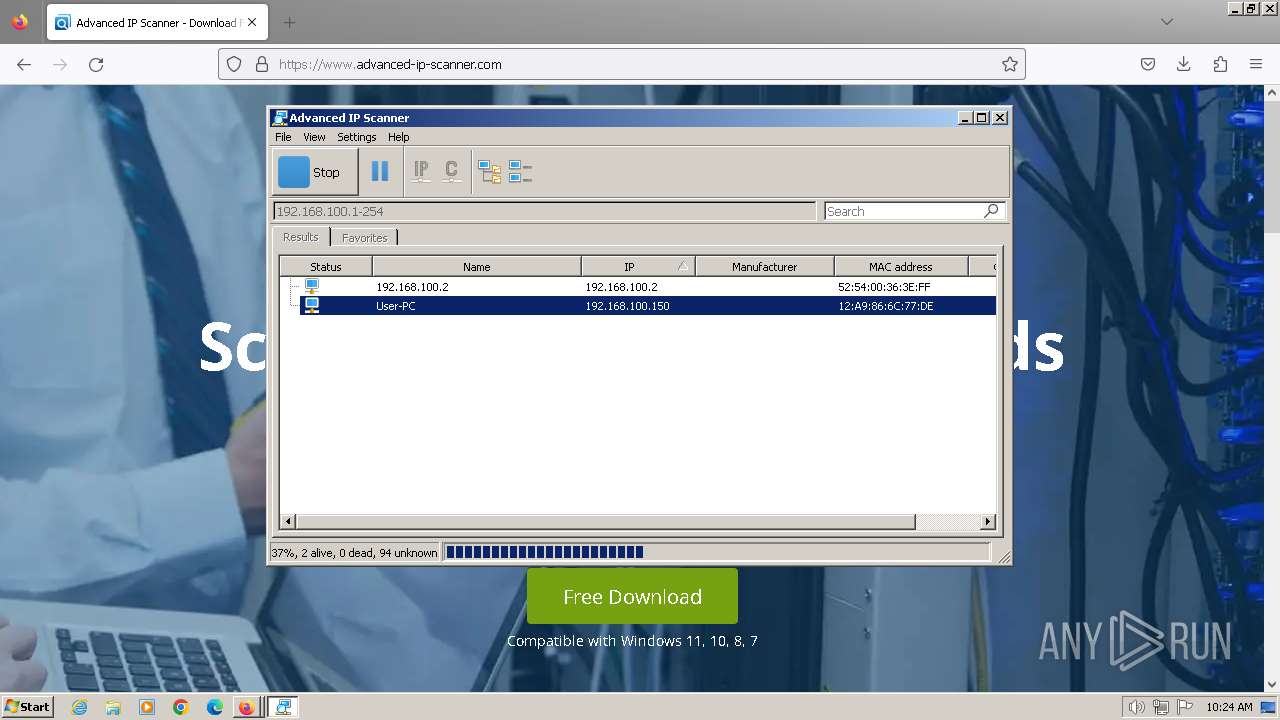1280x720 pixels.
Task: Click the network tray icon
Action: (1161, 707)
